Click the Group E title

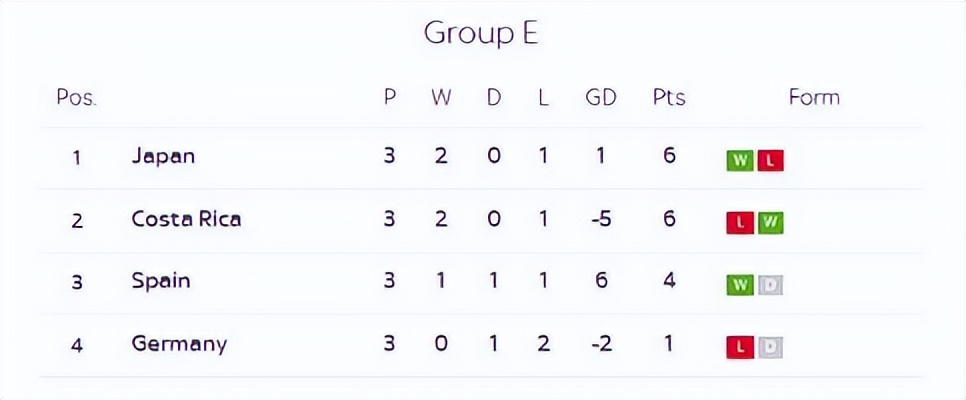(x=481, y=33)
